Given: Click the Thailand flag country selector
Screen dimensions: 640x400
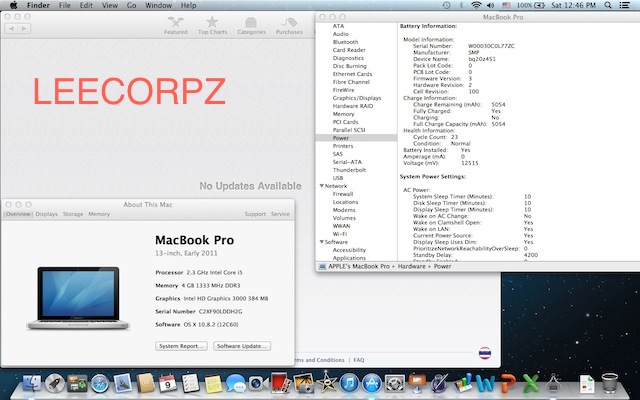Looking at the screenshot, I should (x=484, y=353).
